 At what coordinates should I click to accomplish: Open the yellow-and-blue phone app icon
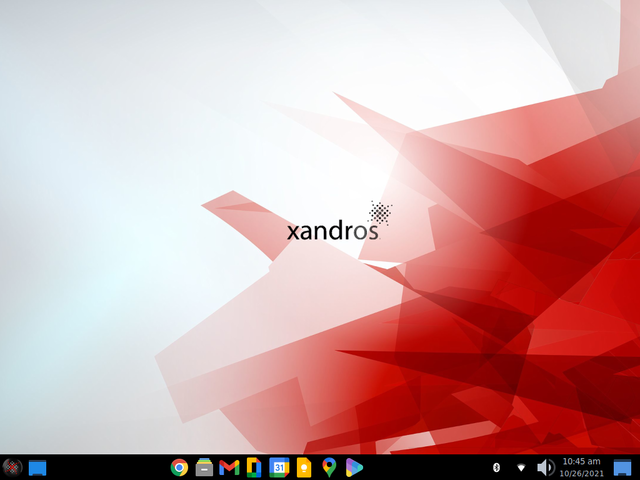tap(254, 467)
